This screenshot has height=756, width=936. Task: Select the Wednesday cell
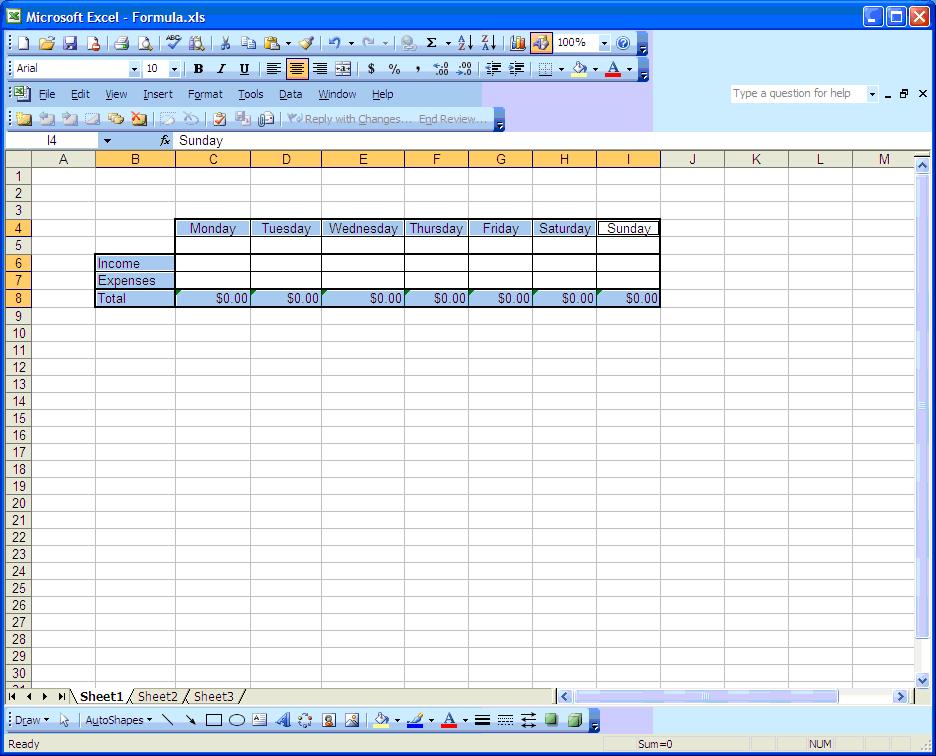363,228
